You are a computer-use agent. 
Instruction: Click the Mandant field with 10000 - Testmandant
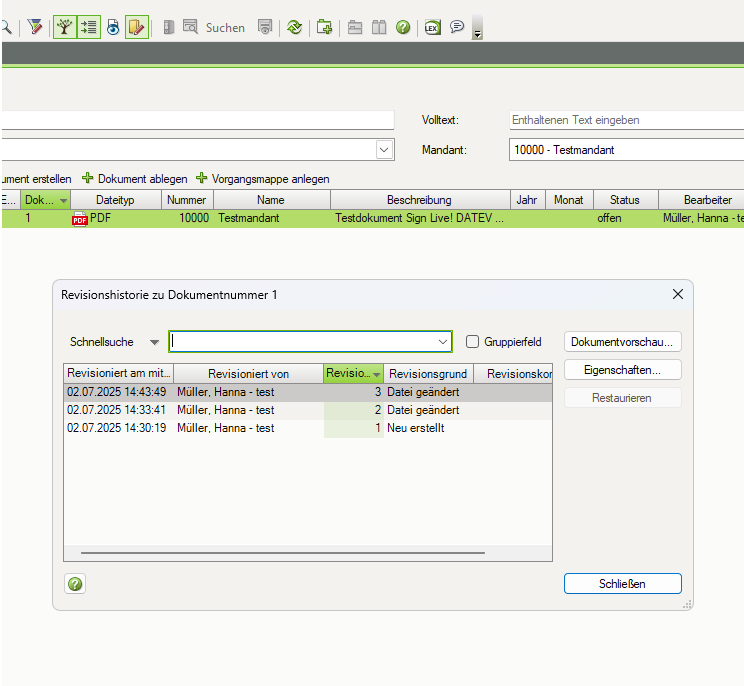pyautogui.click(x=626, y=150)
